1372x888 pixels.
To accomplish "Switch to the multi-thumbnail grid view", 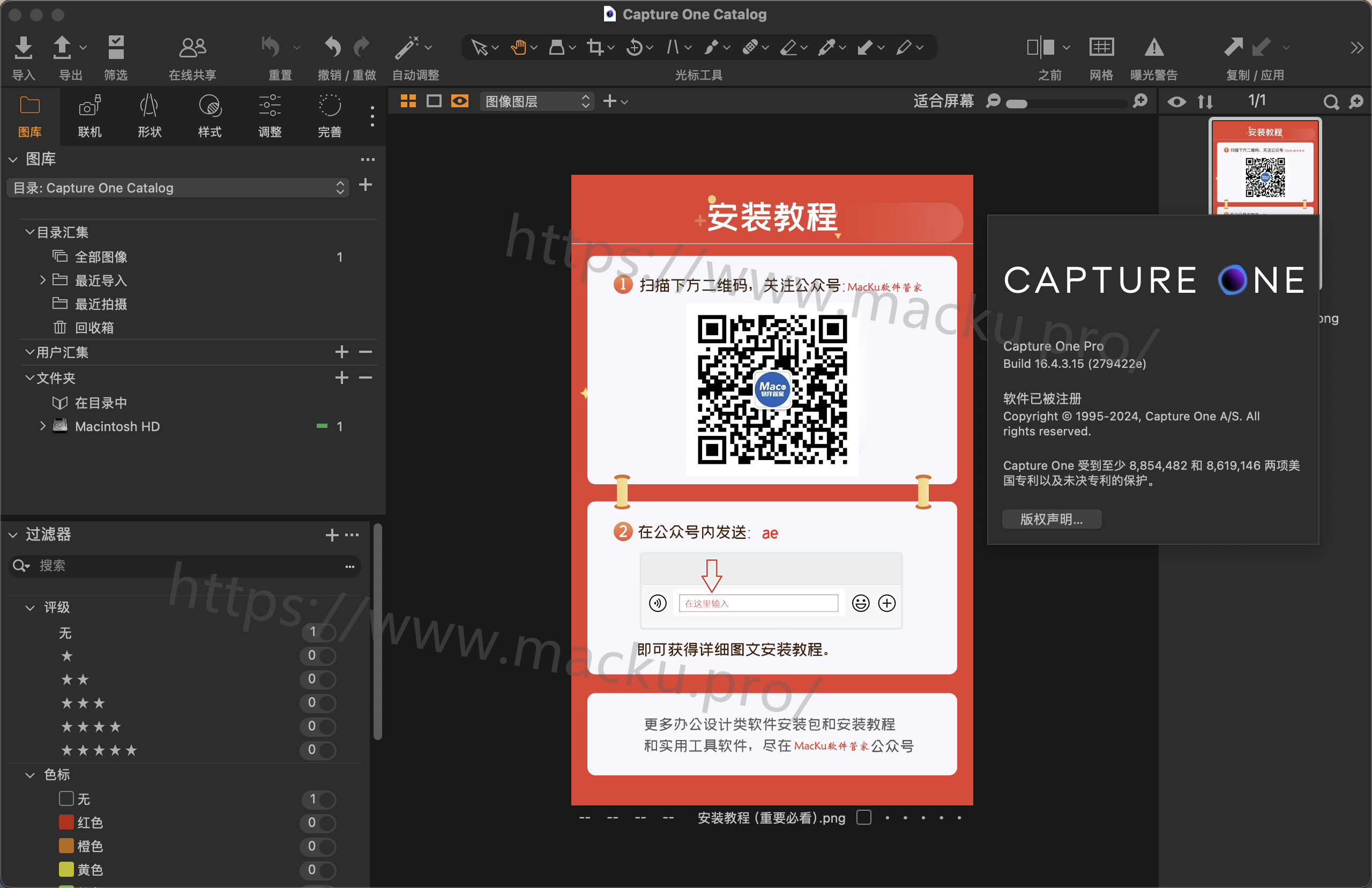I will 408,101.
